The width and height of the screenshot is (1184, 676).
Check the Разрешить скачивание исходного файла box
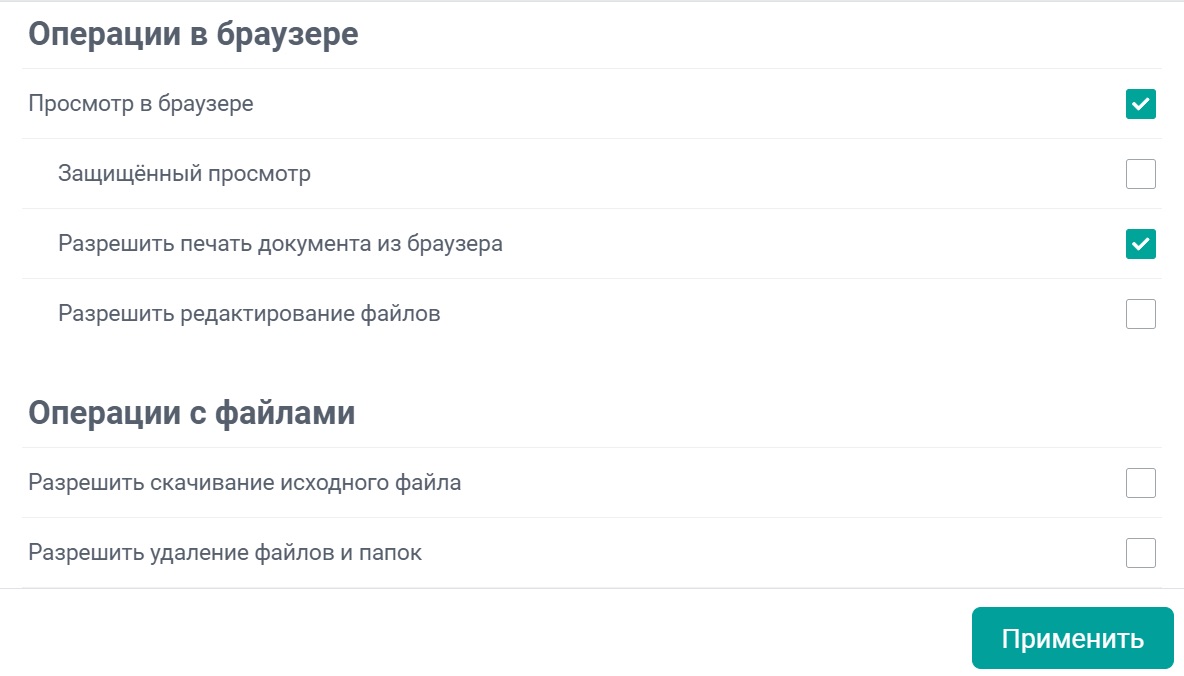click(x=1140, y=483)
